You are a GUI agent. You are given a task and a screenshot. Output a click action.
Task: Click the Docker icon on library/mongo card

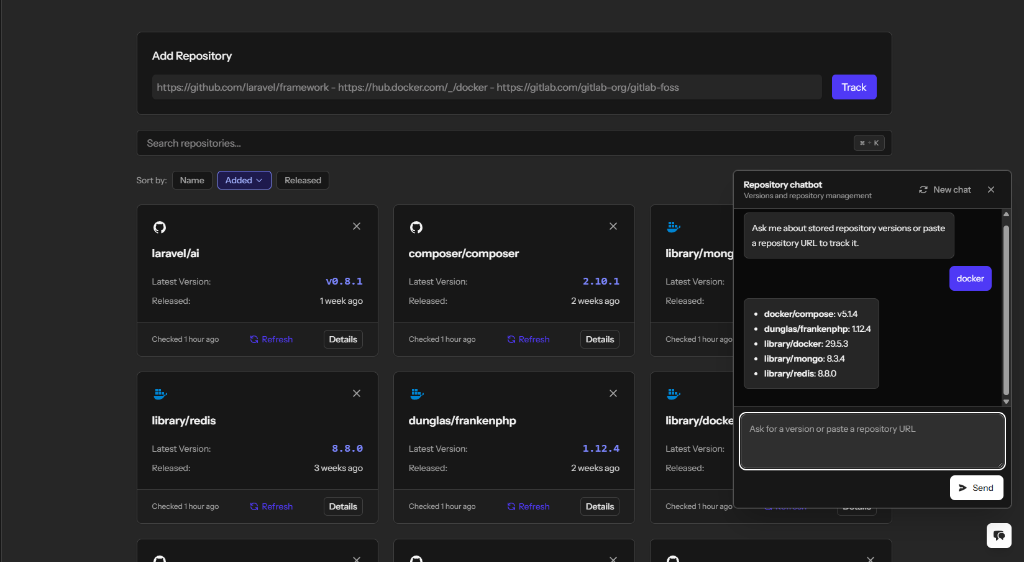click(673, 226)
